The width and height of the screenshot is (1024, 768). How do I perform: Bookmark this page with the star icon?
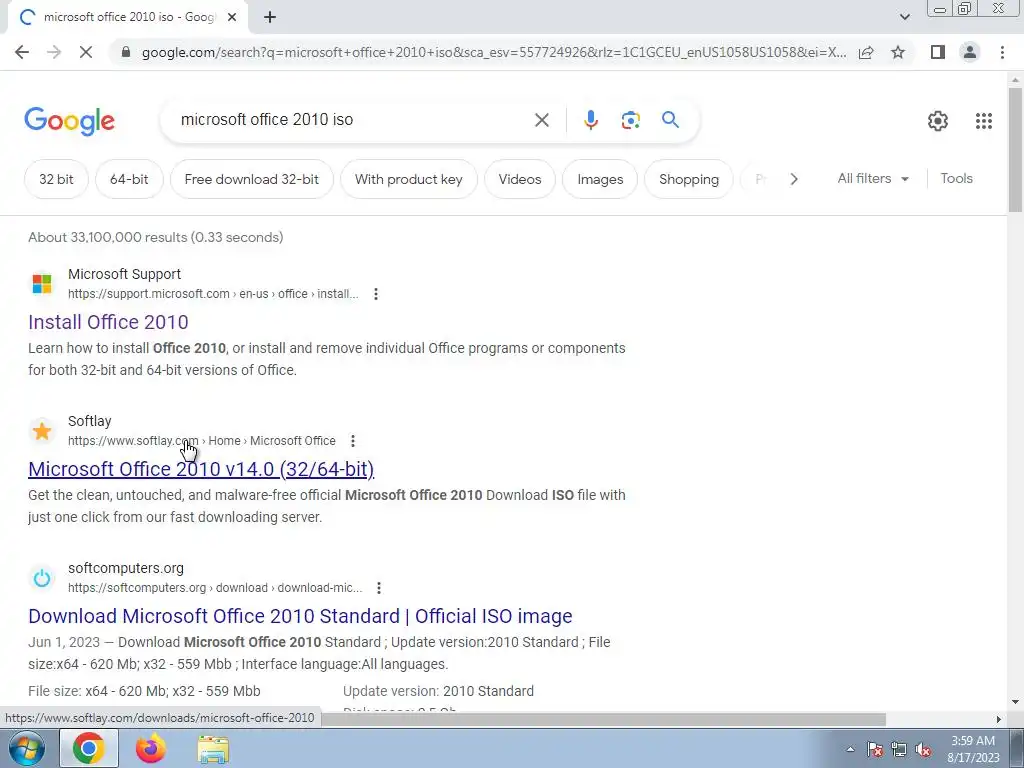click(x=898, y=52)
